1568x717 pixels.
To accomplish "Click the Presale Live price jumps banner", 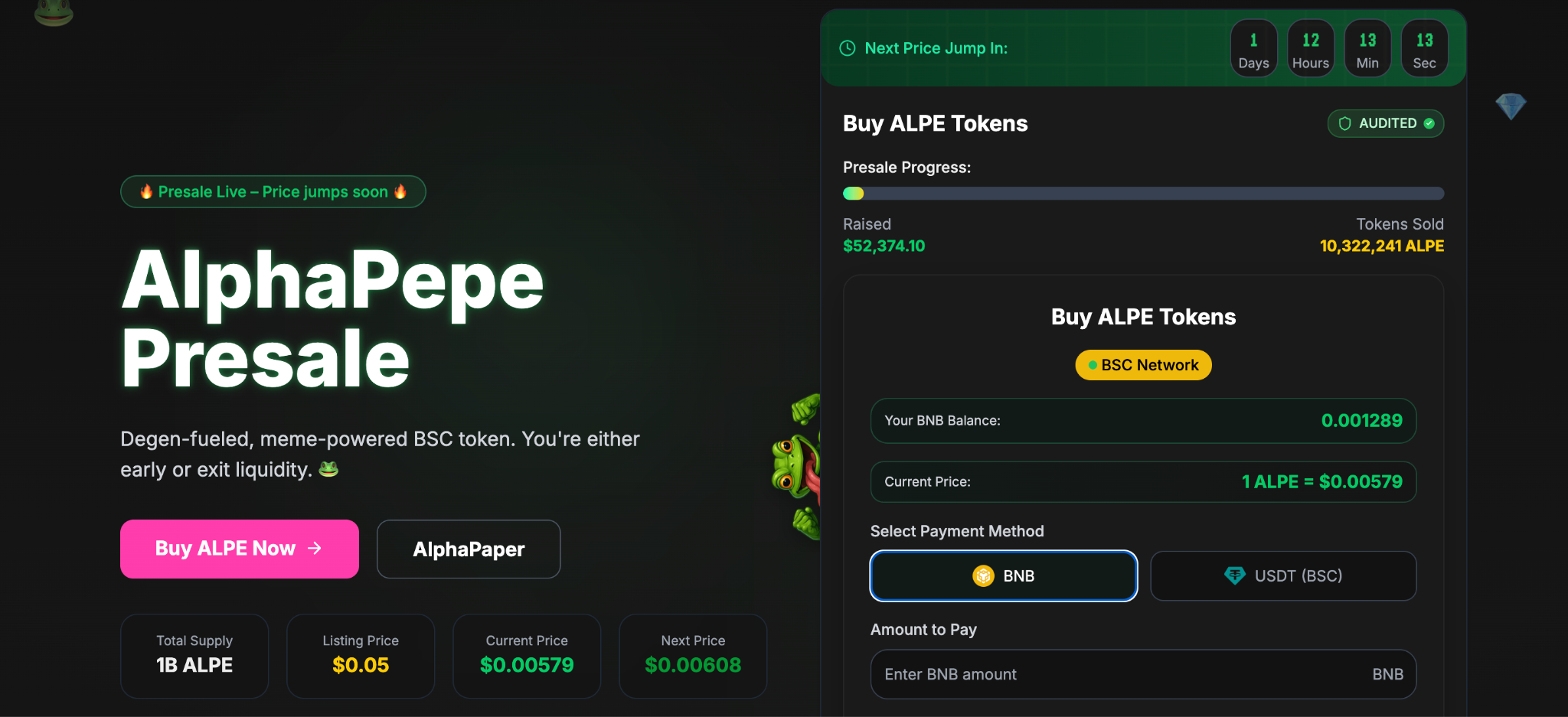I will pyautogui.click(x=273, y=191).
